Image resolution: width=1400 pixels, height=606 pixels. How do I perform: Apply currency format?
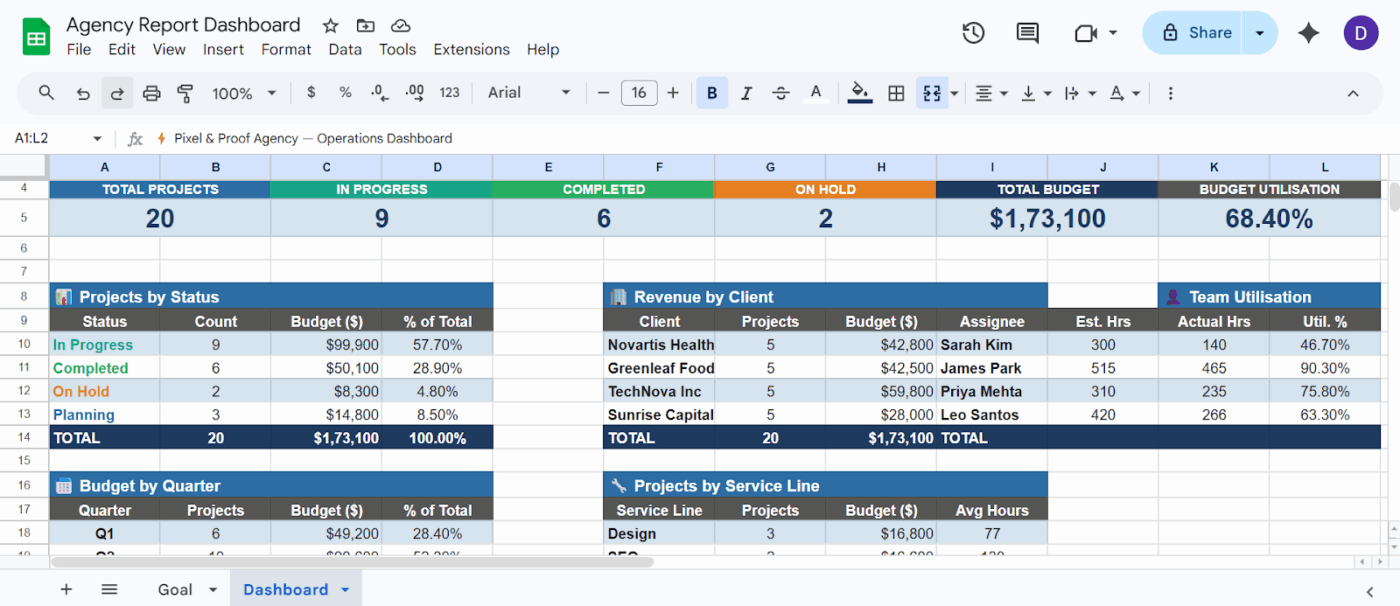pyautogui.click(x=311, y=92)
